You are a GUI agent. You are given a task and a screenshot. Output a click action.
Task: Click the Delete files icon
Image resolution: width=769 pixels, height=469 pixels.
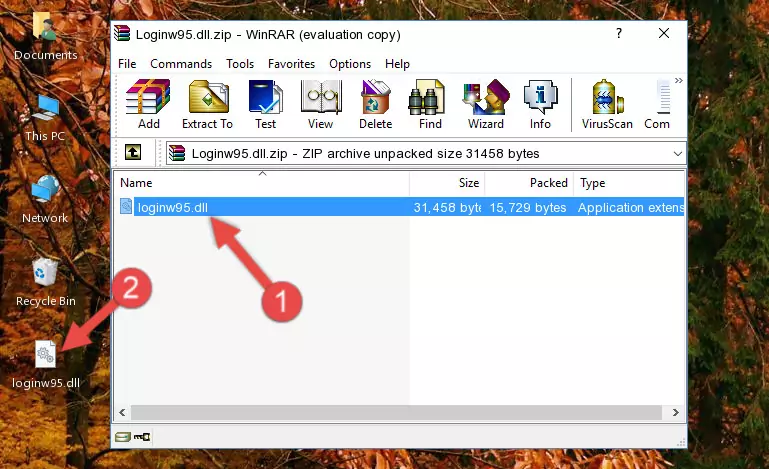[x=376, y=104]
